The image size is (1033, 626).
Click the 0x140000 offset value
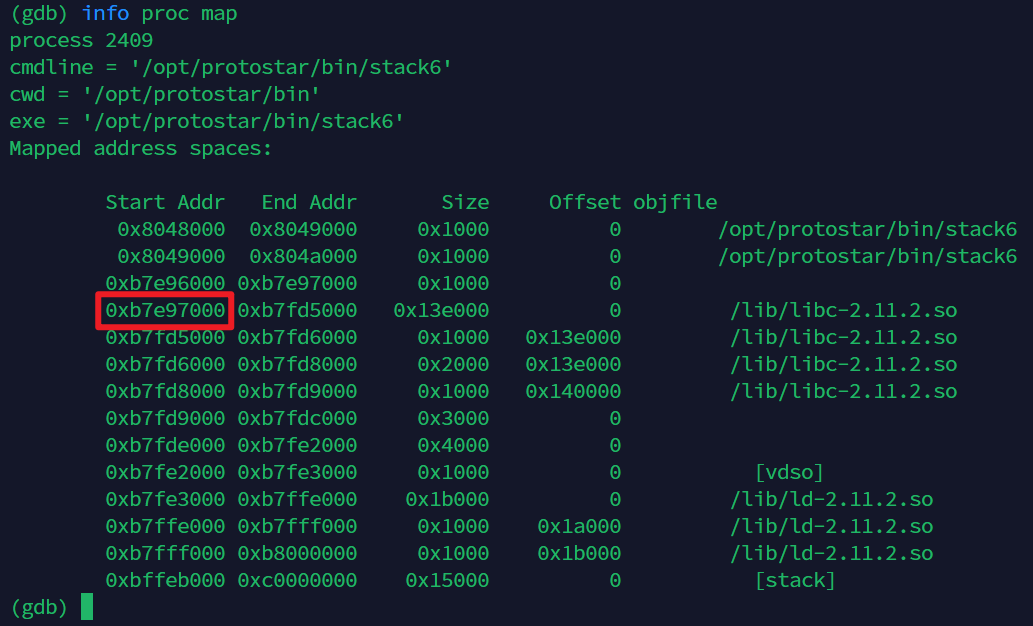coord(573,391)
